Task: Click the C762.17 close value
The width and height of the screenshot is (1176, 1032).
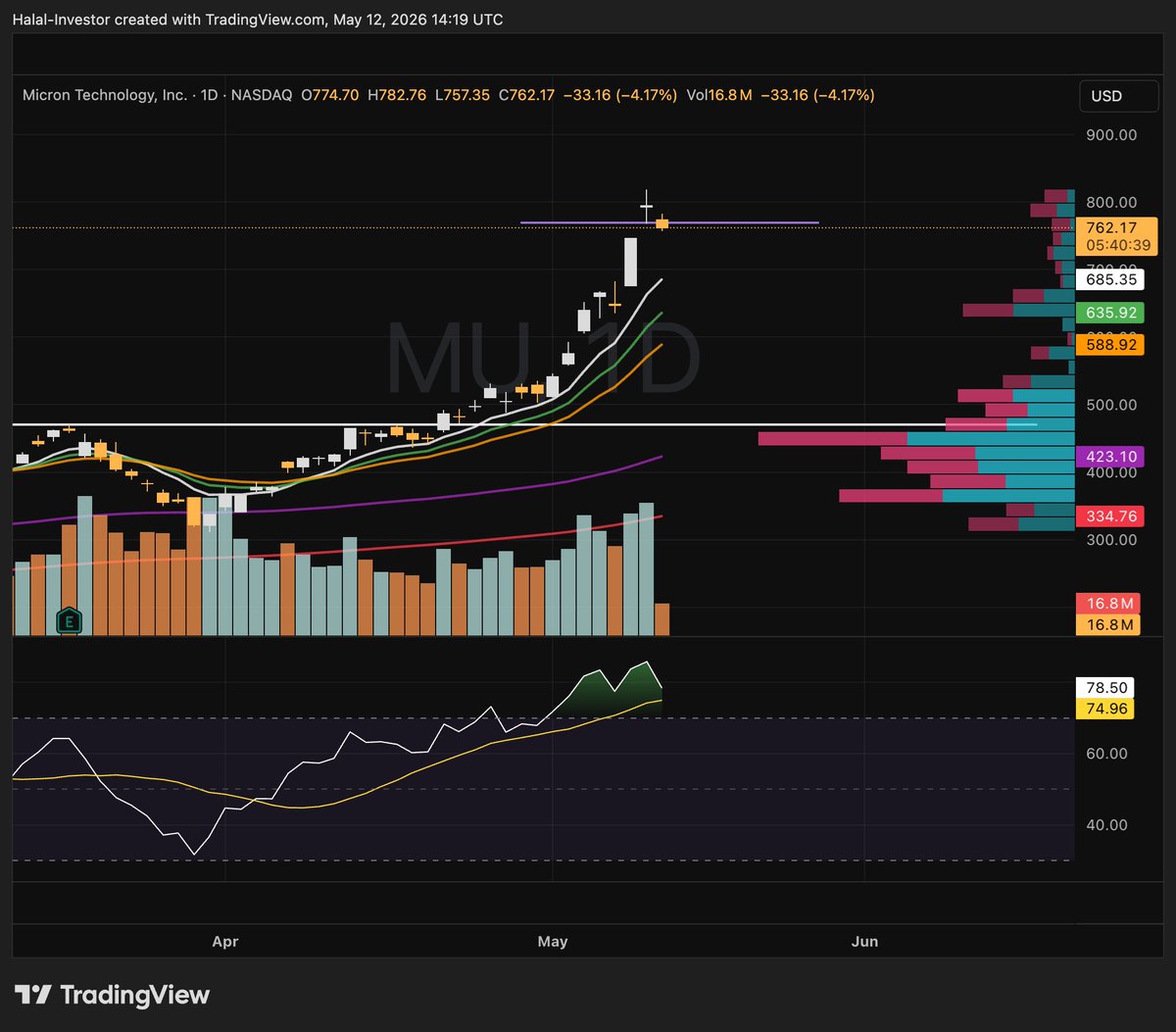Action: pyautogui.click(x=527, y=95)
